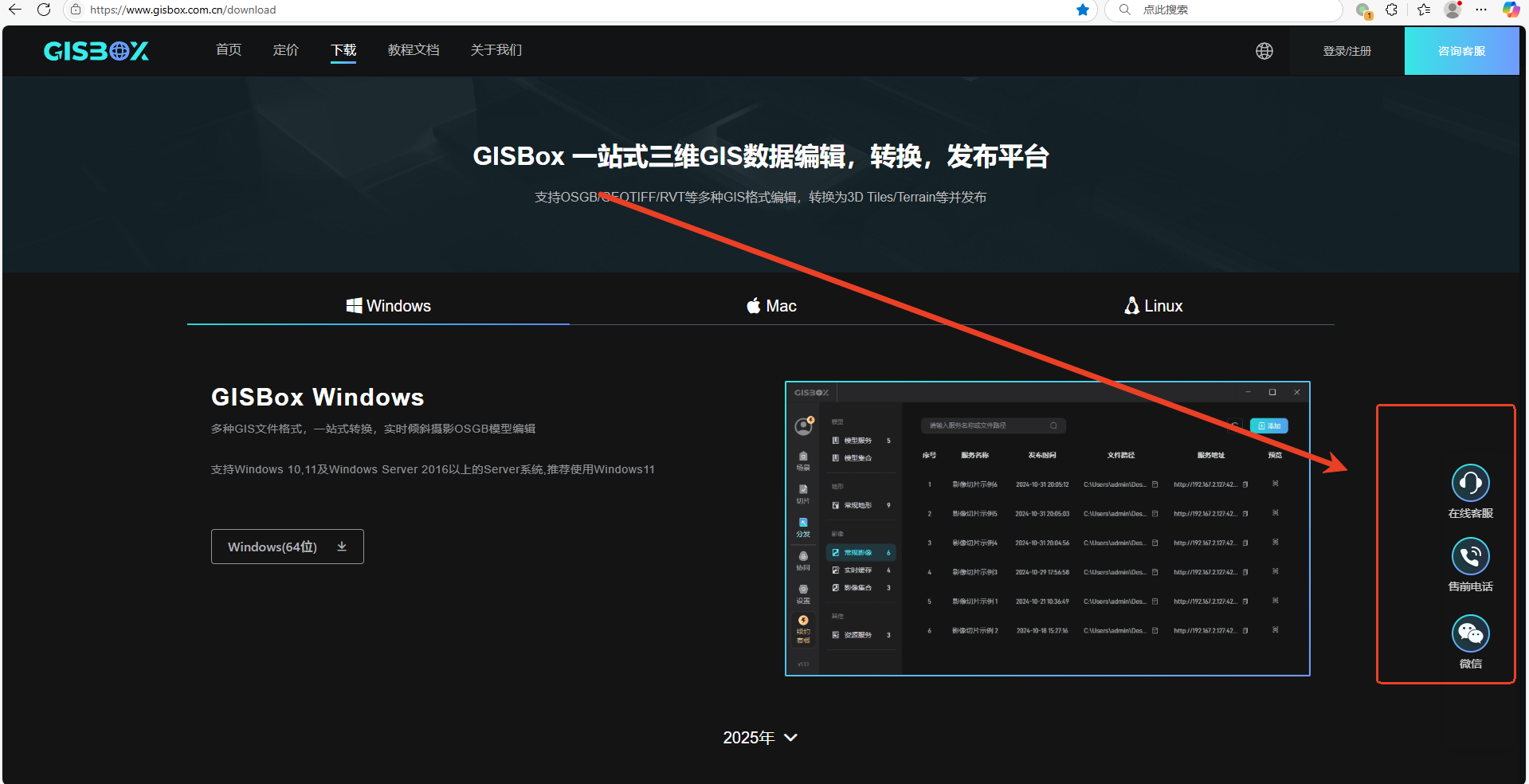1529x784 pixels.
Task: Open the browser settings and more menu
Action: click(x=1481, y=10)
